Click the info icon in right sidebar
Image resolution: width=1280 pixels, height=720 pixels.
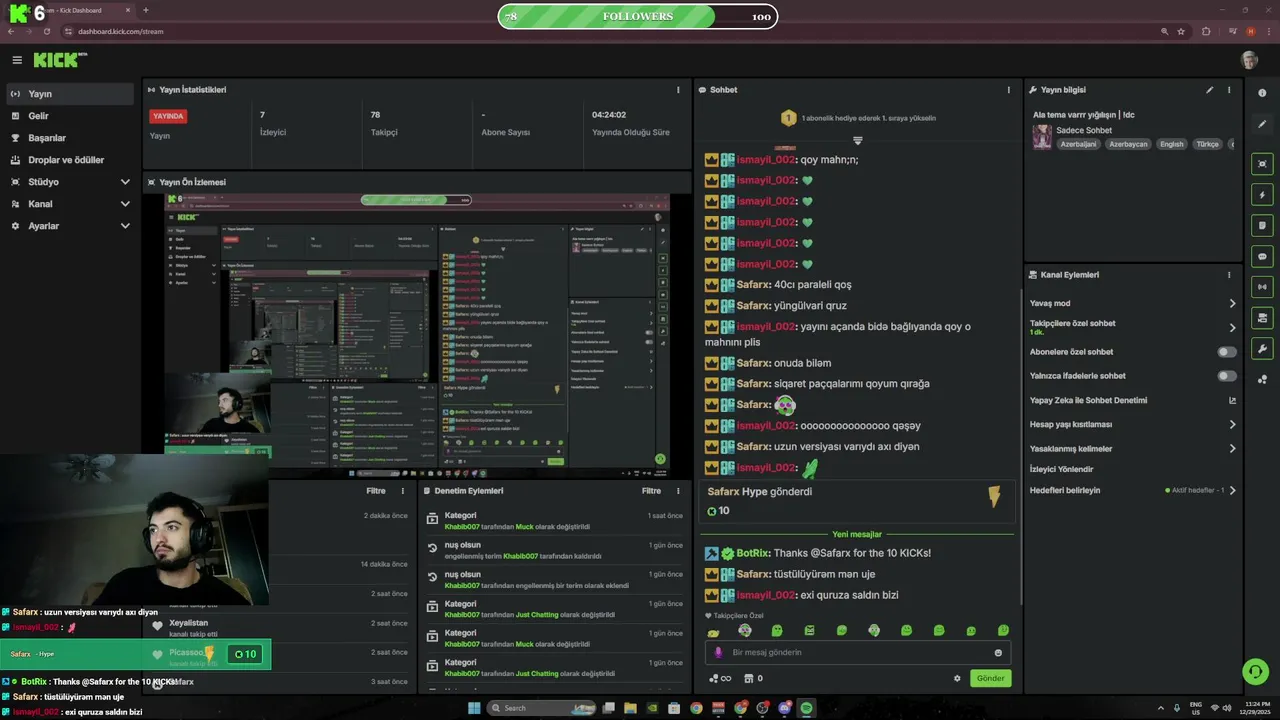pyautogui.click(x=1262, y=93)
